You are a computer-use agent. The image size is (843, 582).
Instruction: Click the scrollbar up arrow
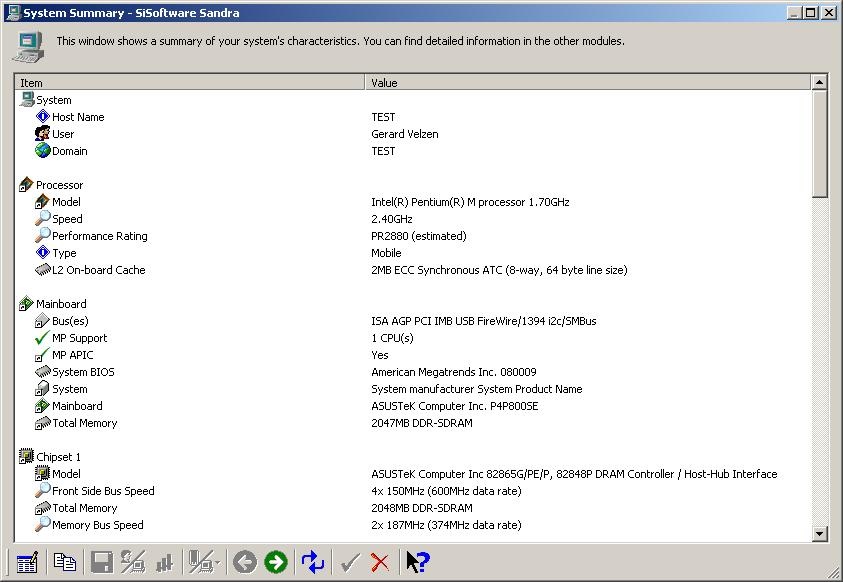coord(819,82)
